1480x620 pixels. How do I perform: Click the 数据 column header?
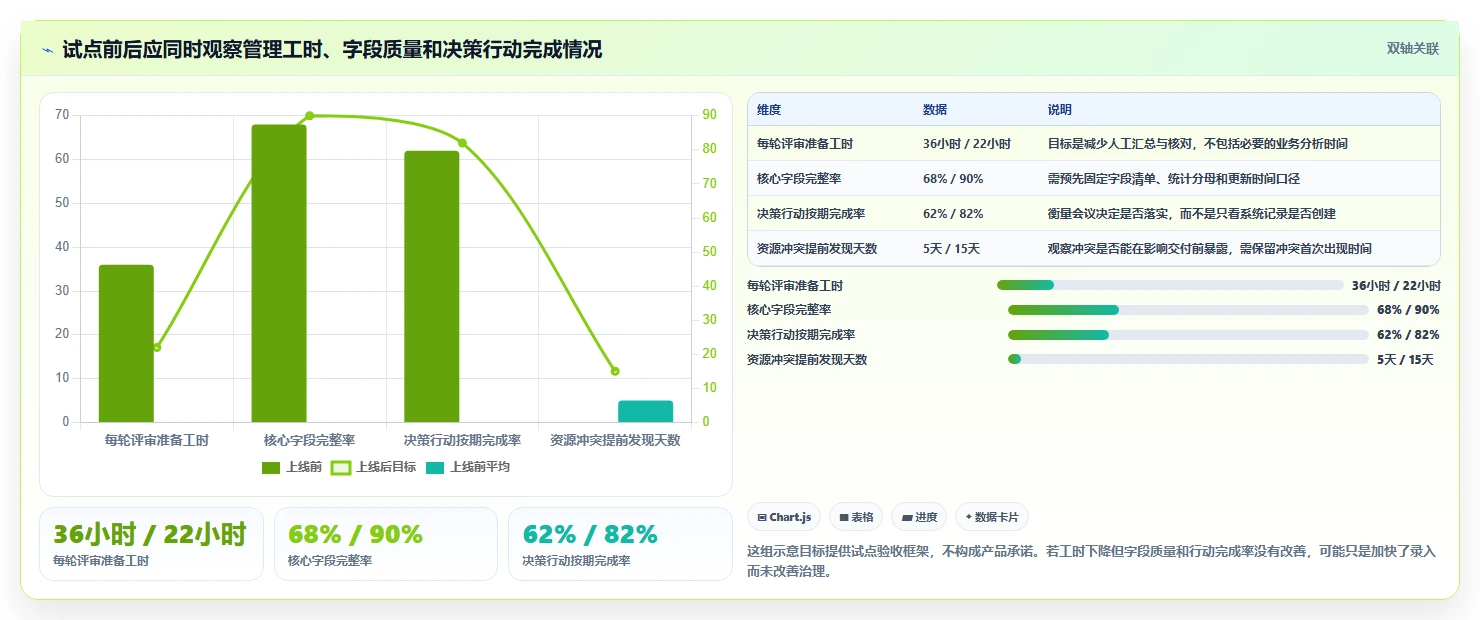(x=935, y=110)
